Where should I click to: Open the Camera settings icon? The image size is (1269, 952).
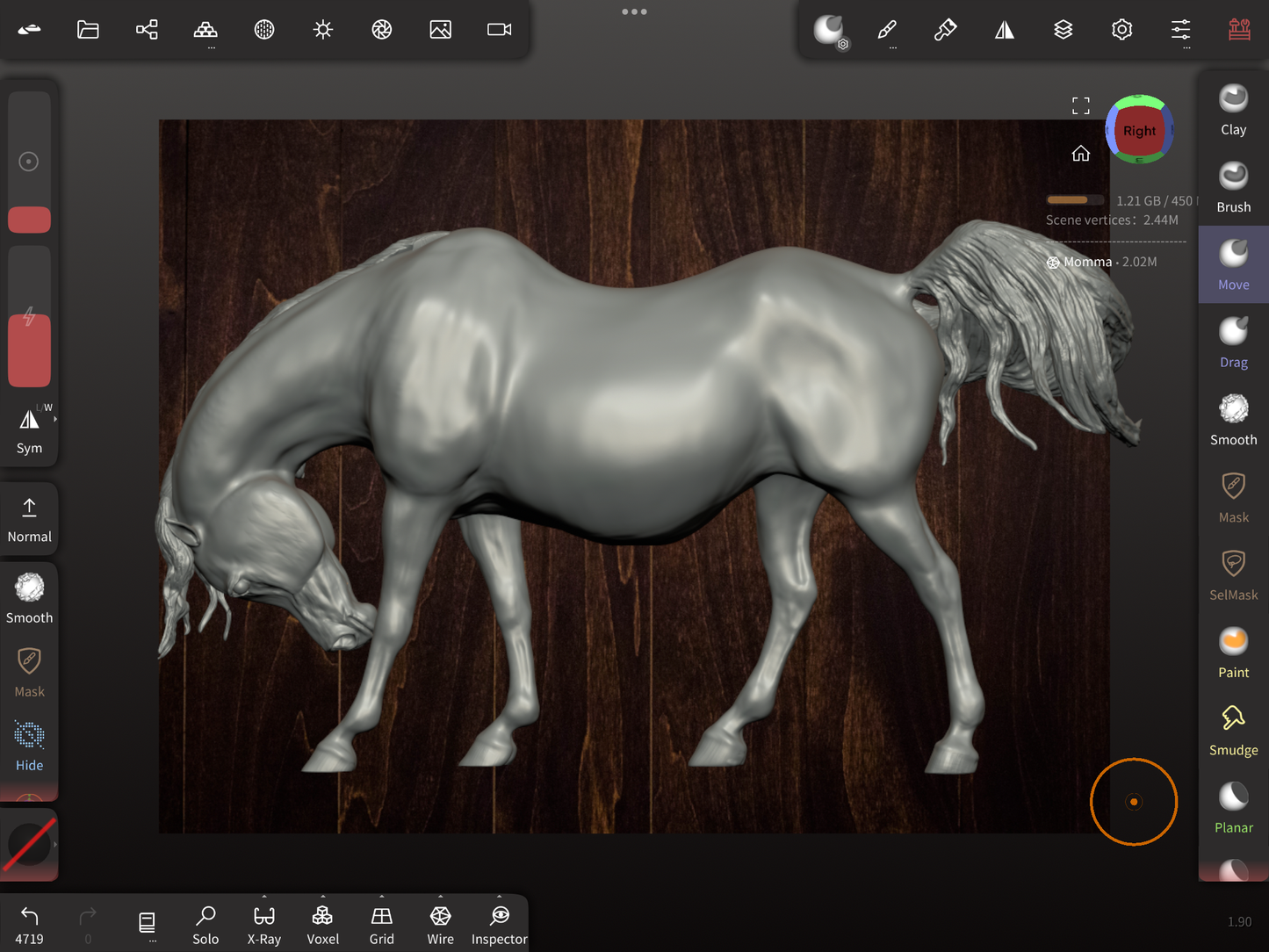click(x=499, y=30)
